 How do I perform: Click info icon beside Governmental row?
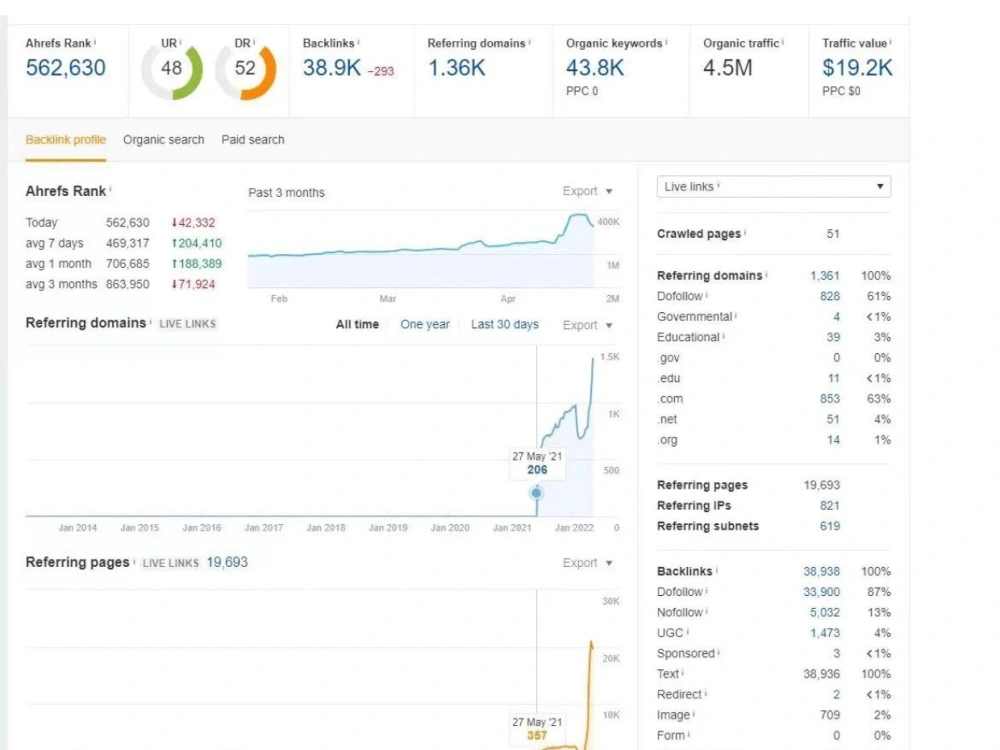[735, 315]
